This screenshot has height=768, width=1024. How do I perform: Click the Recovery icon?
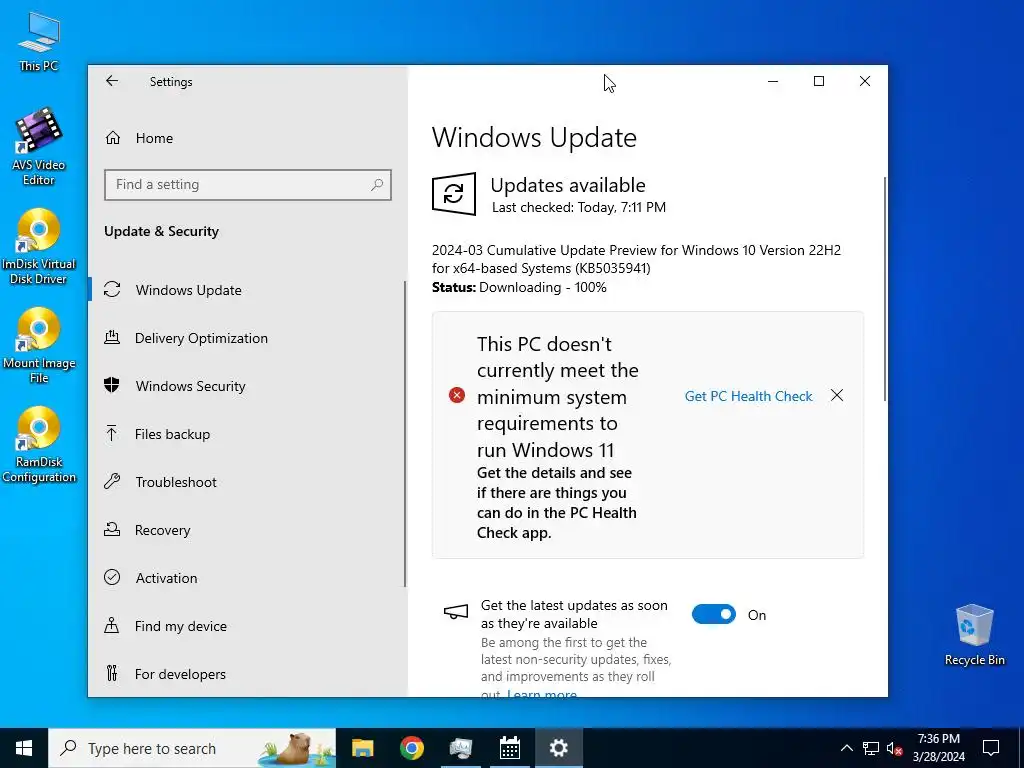click(x=112, y=530)
